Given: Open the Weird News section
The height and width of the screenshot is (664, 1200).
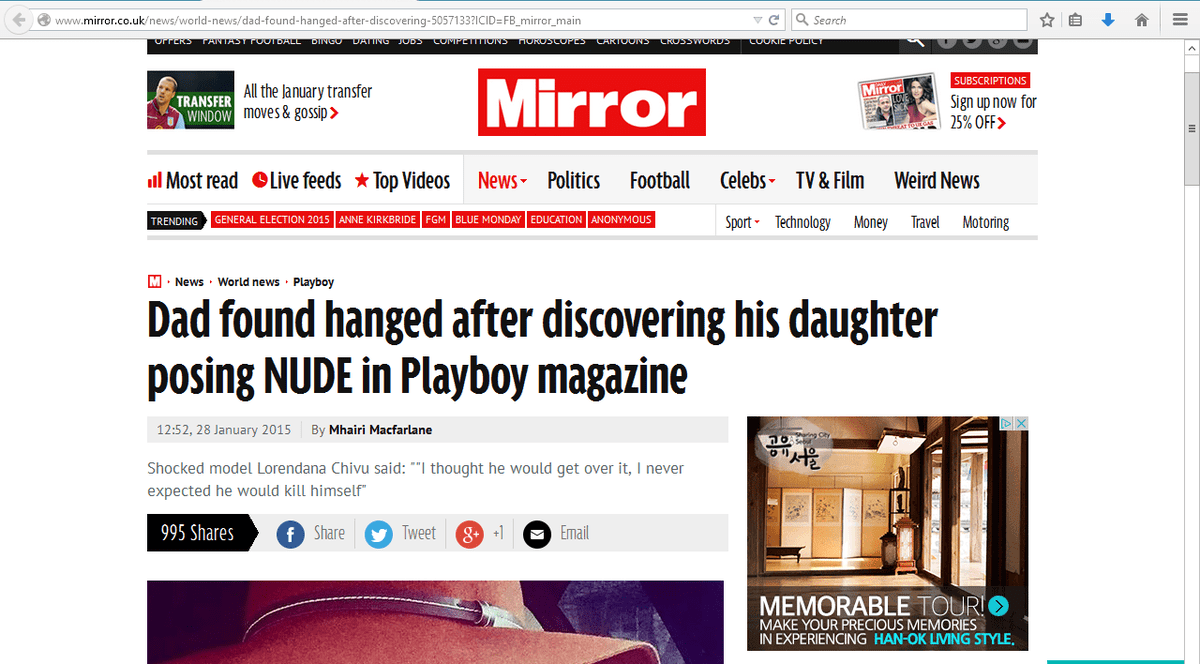Looking at the screenshot, I should (x=937, y=181).
